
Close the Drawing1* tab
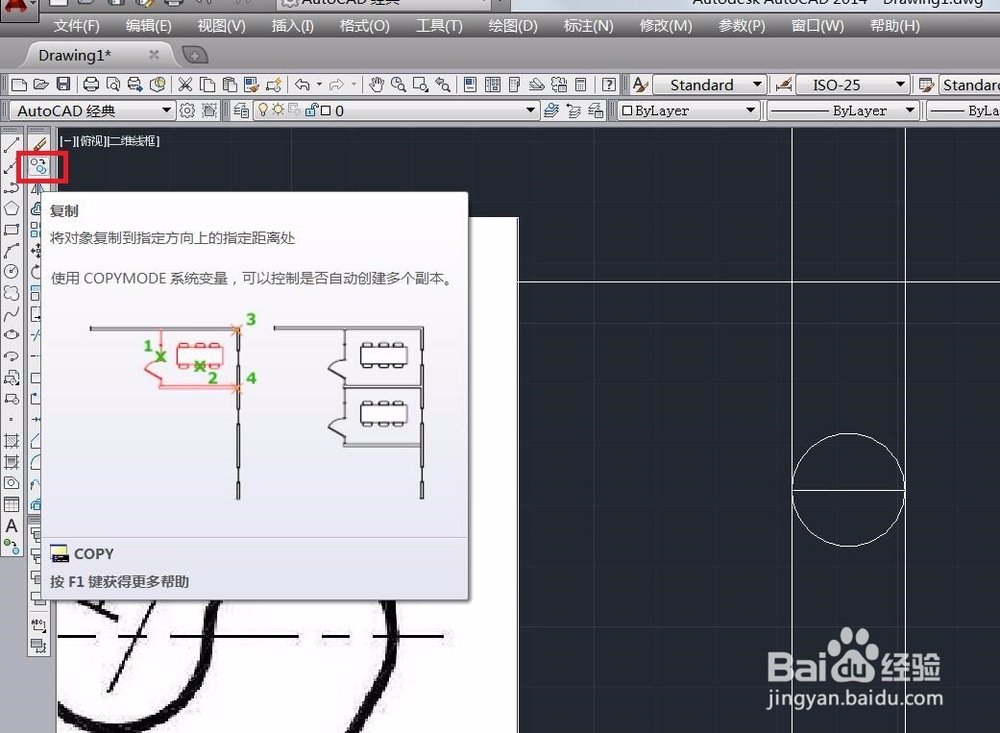(154, 55)
